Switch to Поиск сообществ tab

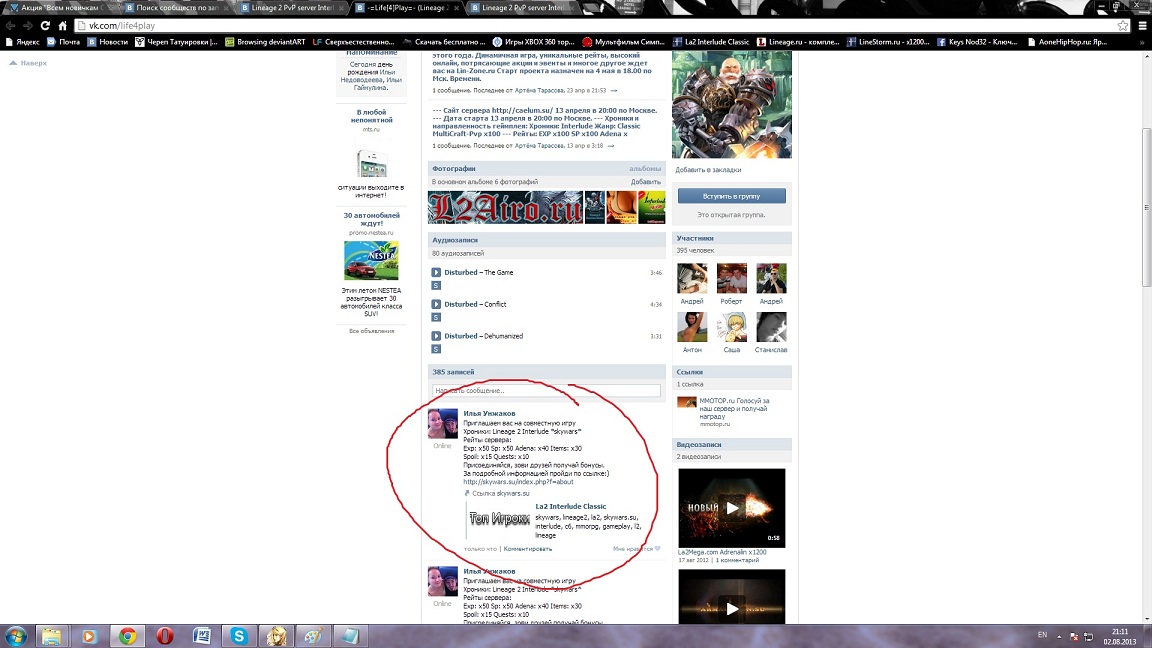(175, 8)
